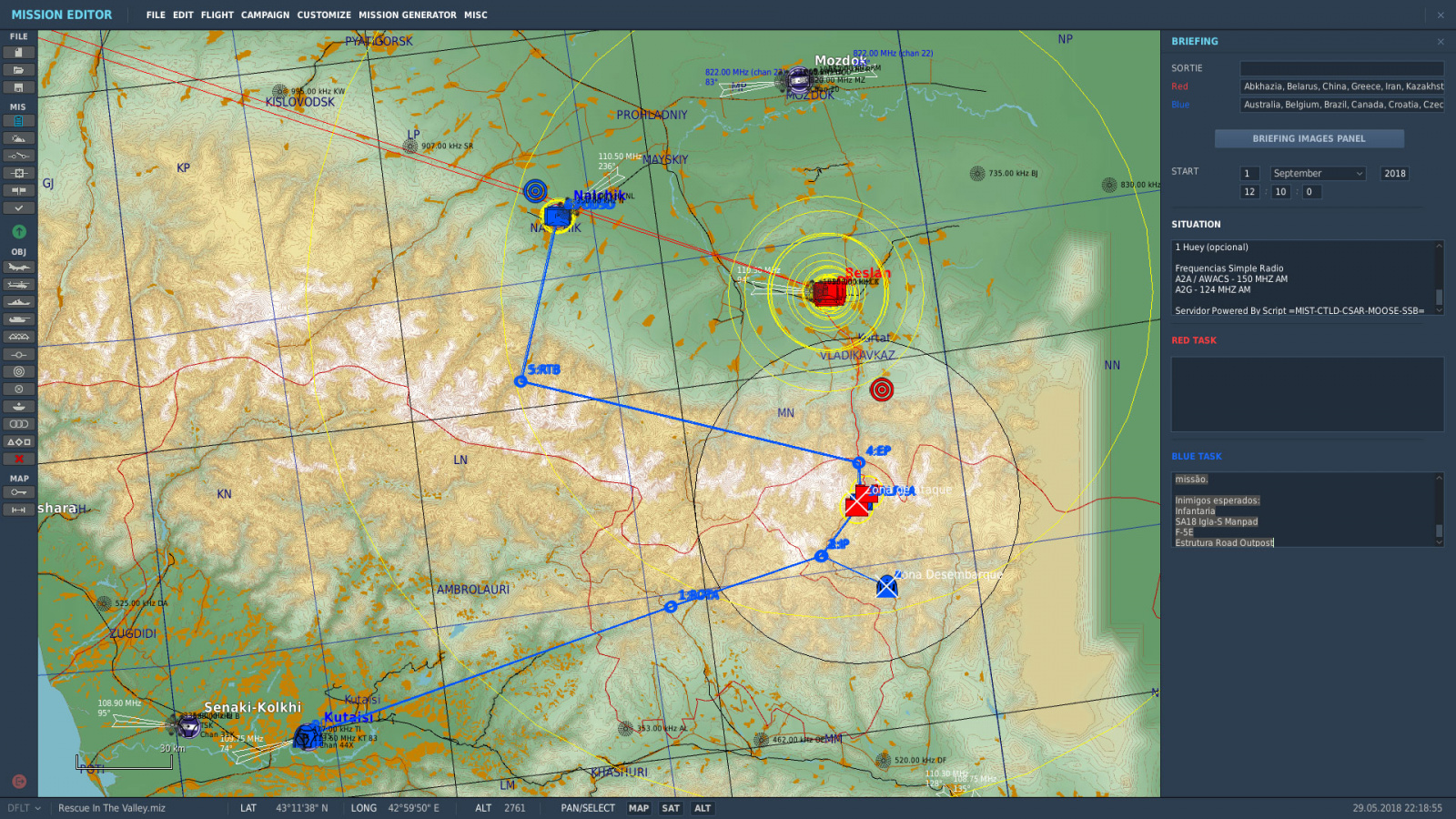Toggle the MAP view mode button
The height and width of the screenshot is (819, 1456).
(639, 808)
